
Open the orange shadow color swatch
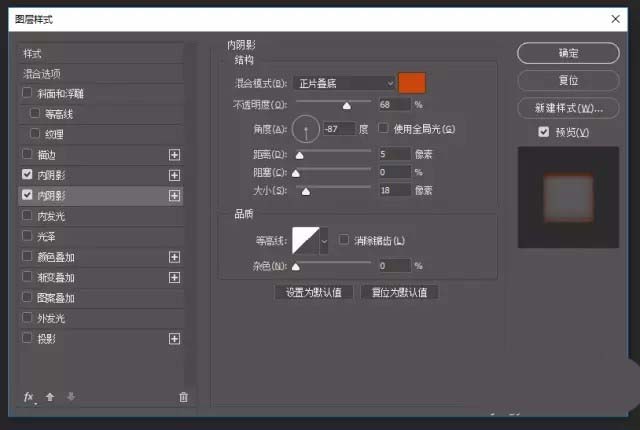click(412, 83)
